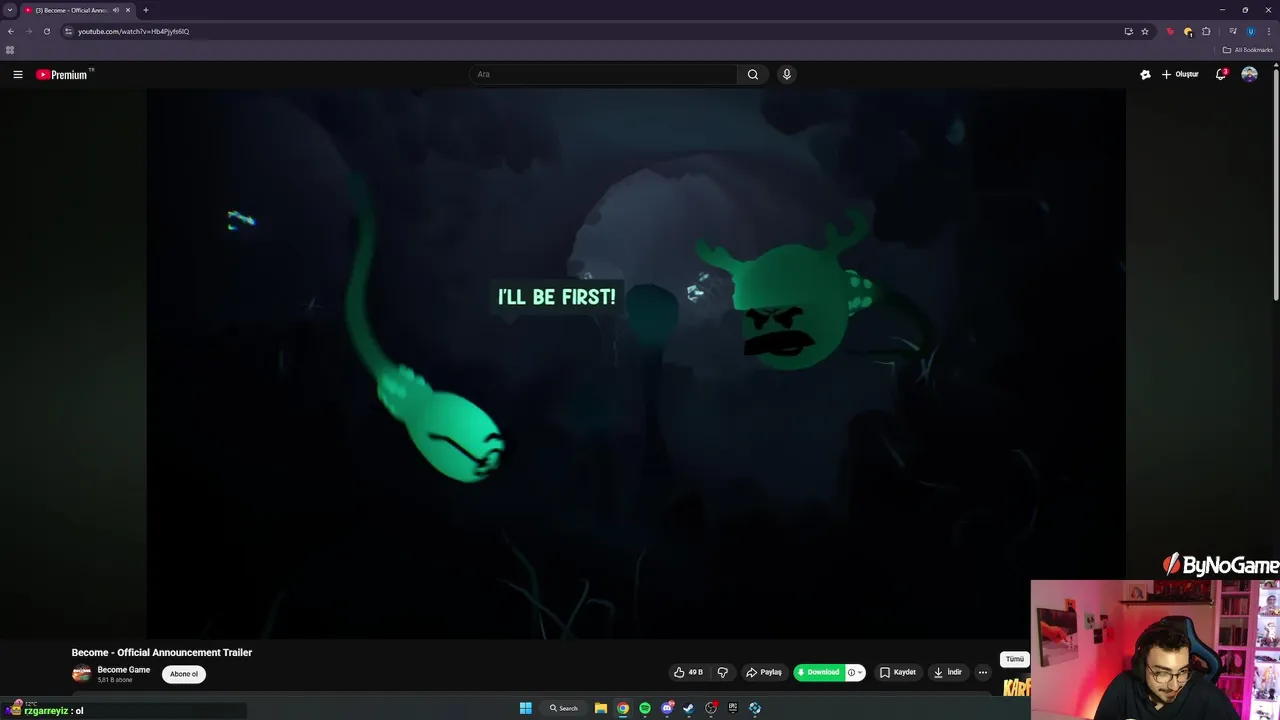Screen dimensions: 1280x720
Task: View site information icon in address bar
Action: (x=68, y=31)
